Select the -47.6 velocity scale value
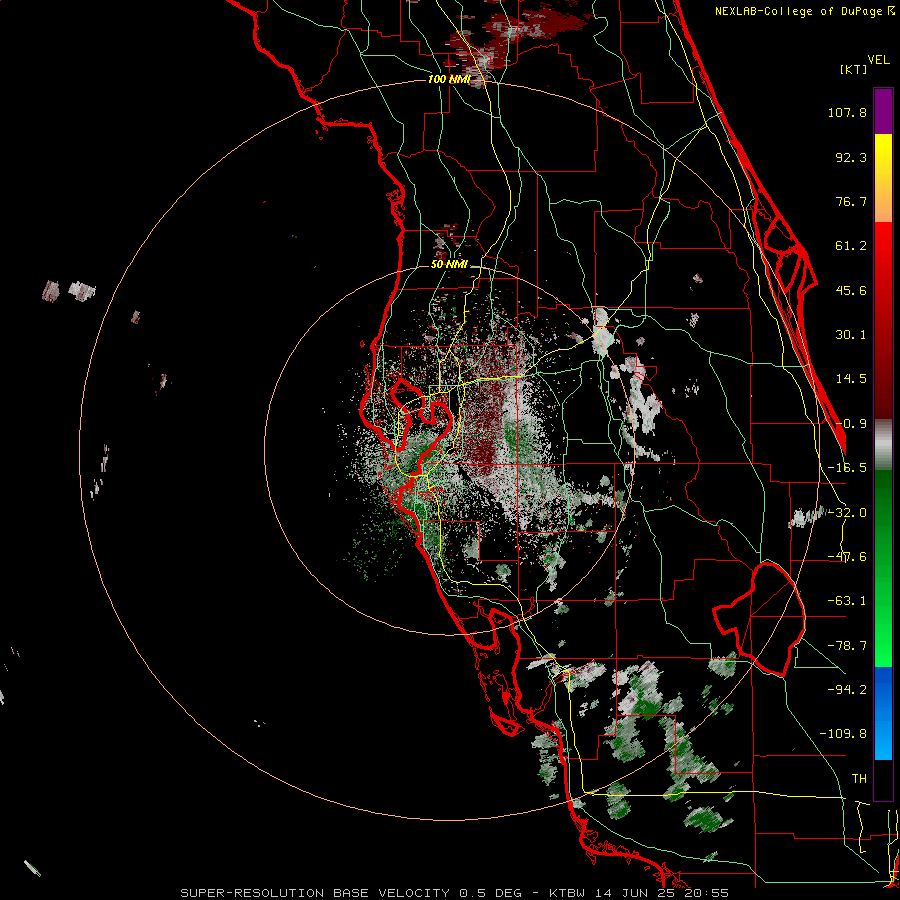900x900 pixels. [847, 557]
